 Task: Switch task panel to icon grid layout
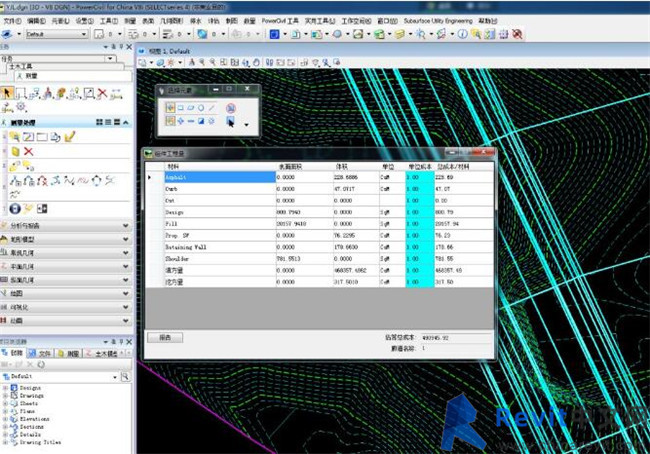99,122
